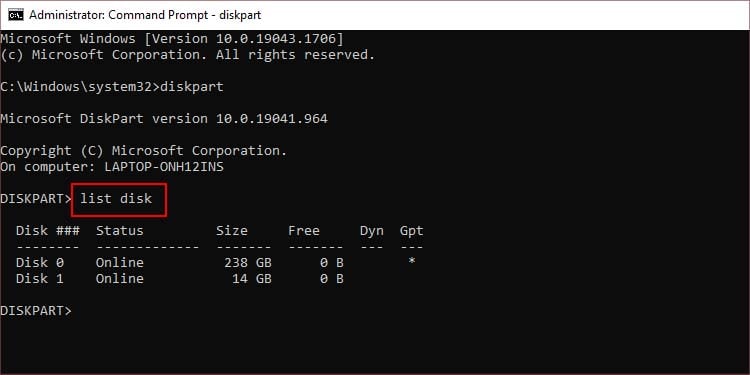Screen dimensions: 750x375
Task: Click the 238 GB size value
Action: 248,263
